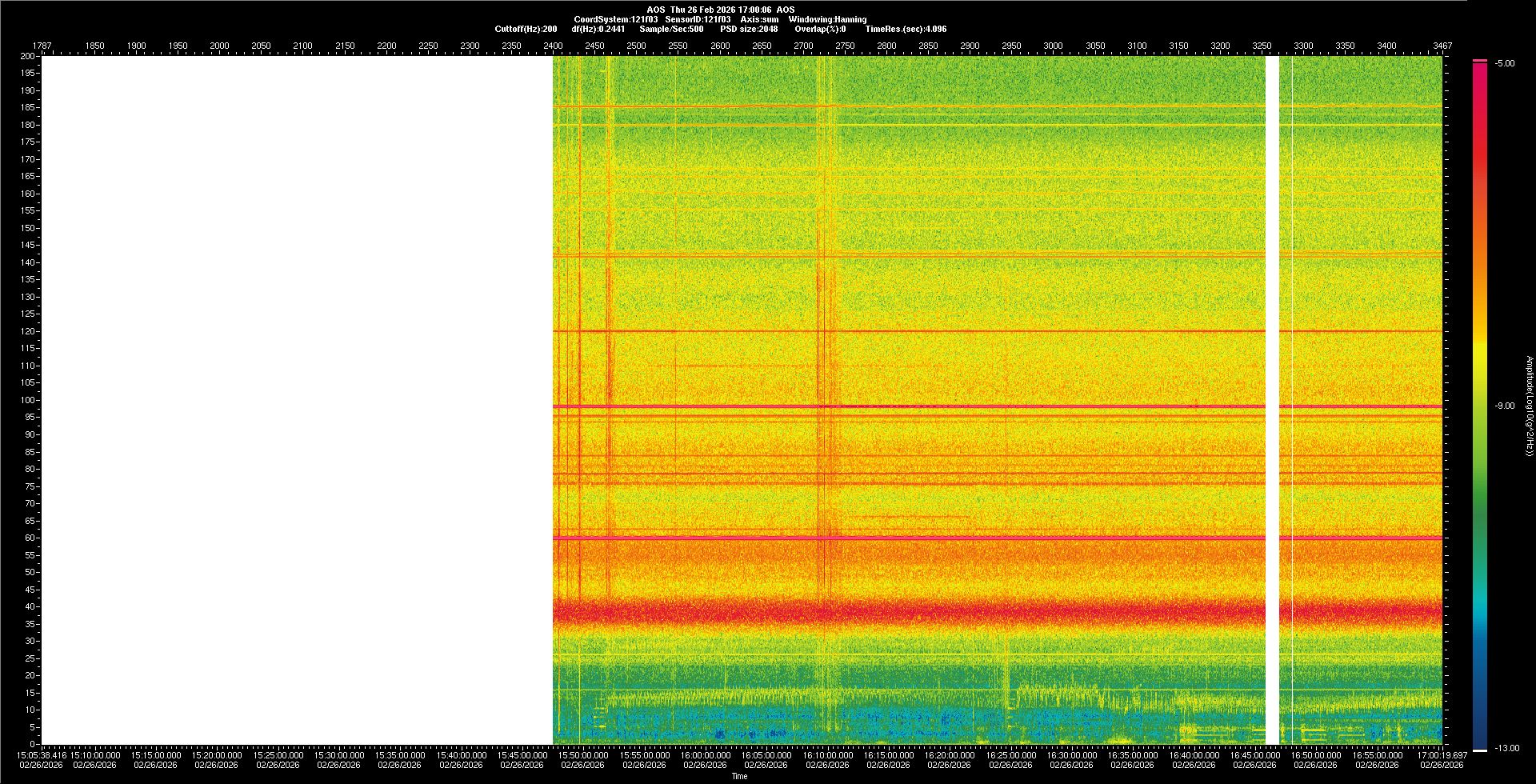Click the Sample/Sec:500 parameter
The height and width of the screenshot is (784, 1536).
pyautogui.click(x=671, y=29)
